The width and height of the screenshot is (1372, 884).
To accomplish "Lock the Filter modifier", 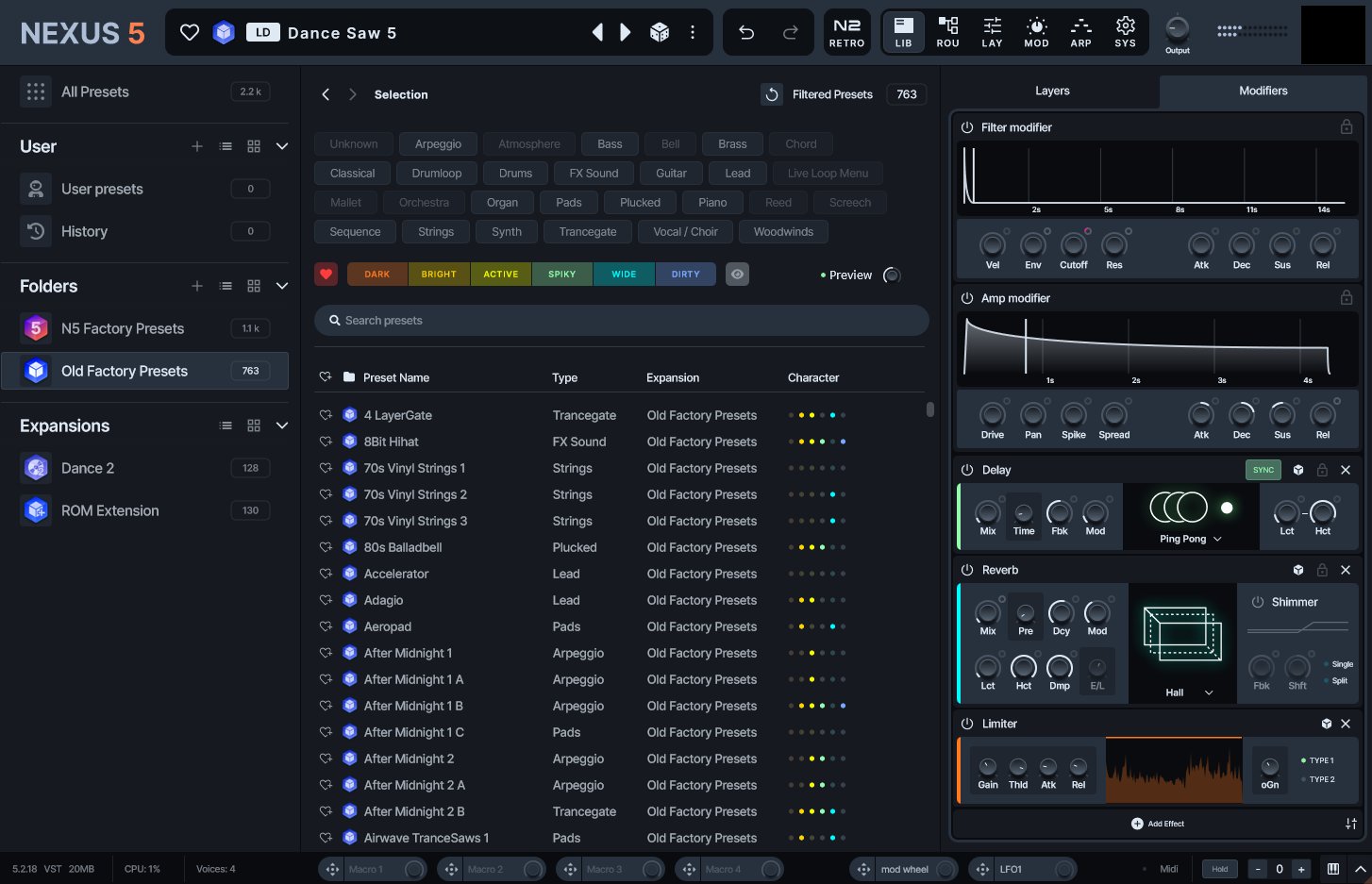I will 1347,126.
